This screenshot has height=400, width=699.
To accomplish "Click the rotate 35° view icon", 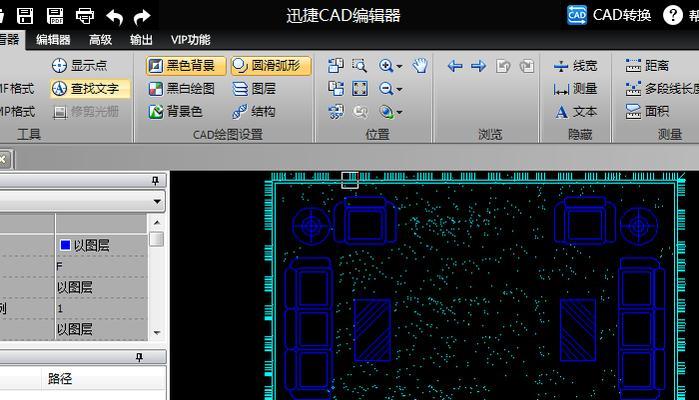I will point(336,111).
